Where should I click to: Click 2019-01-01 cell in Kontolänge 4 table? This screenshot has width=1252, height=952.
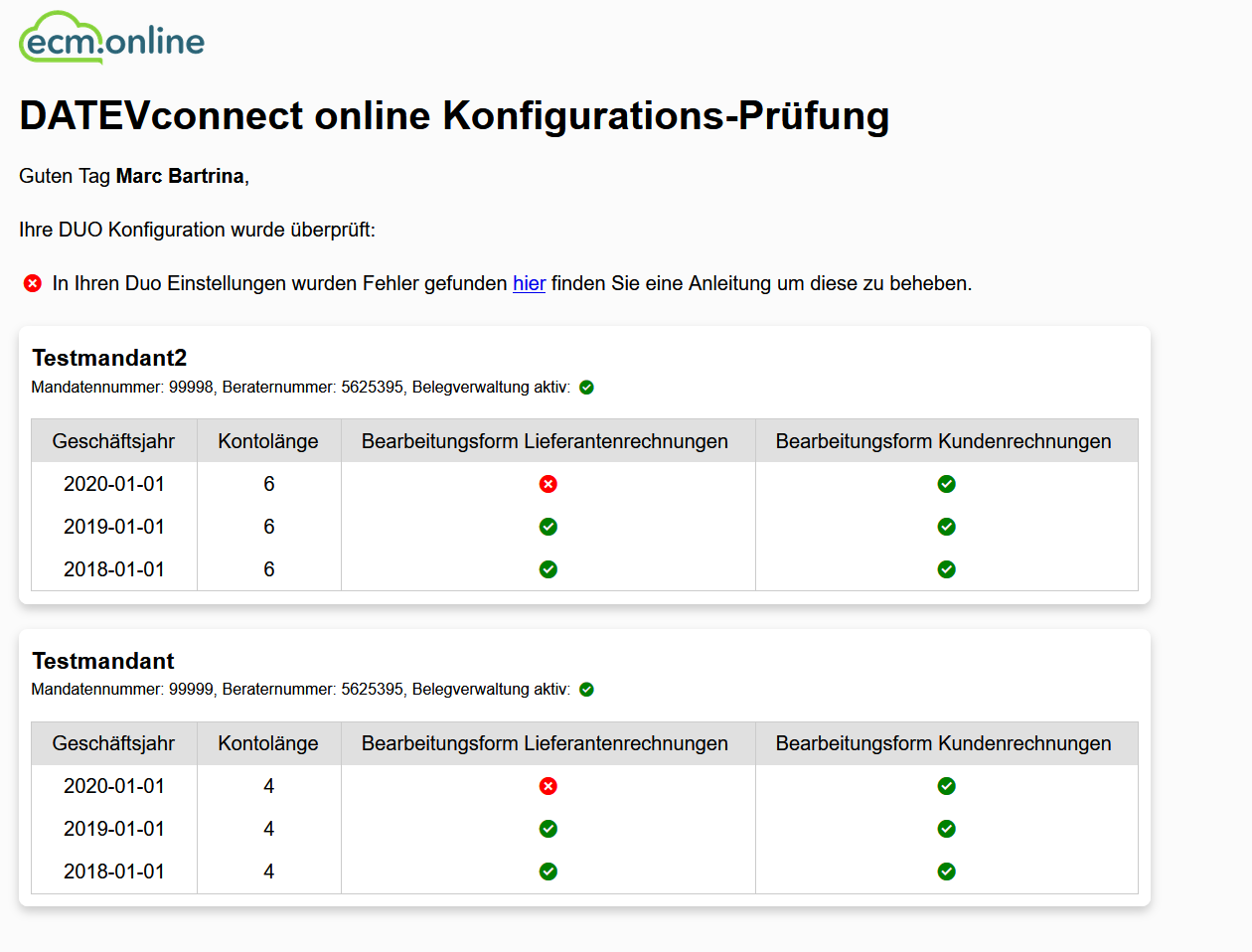pyautogui.click(x=114, y=829)
